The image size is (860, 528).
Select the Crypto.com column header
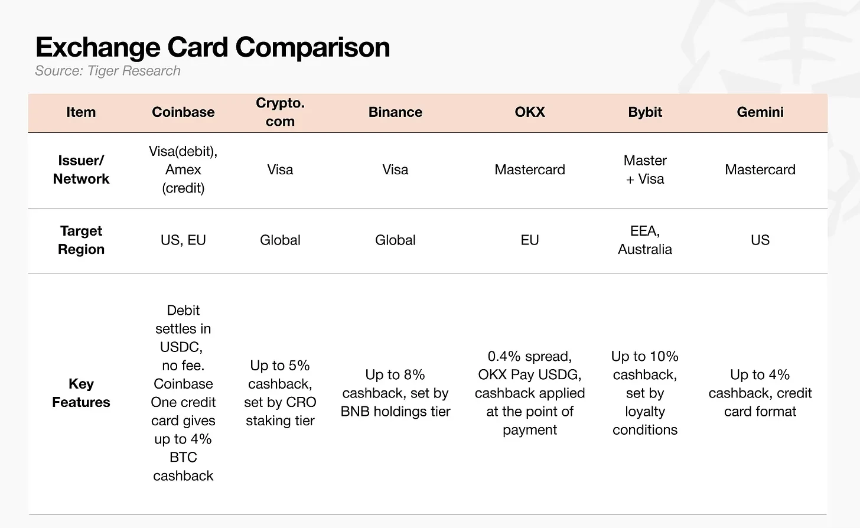point(280,112)
